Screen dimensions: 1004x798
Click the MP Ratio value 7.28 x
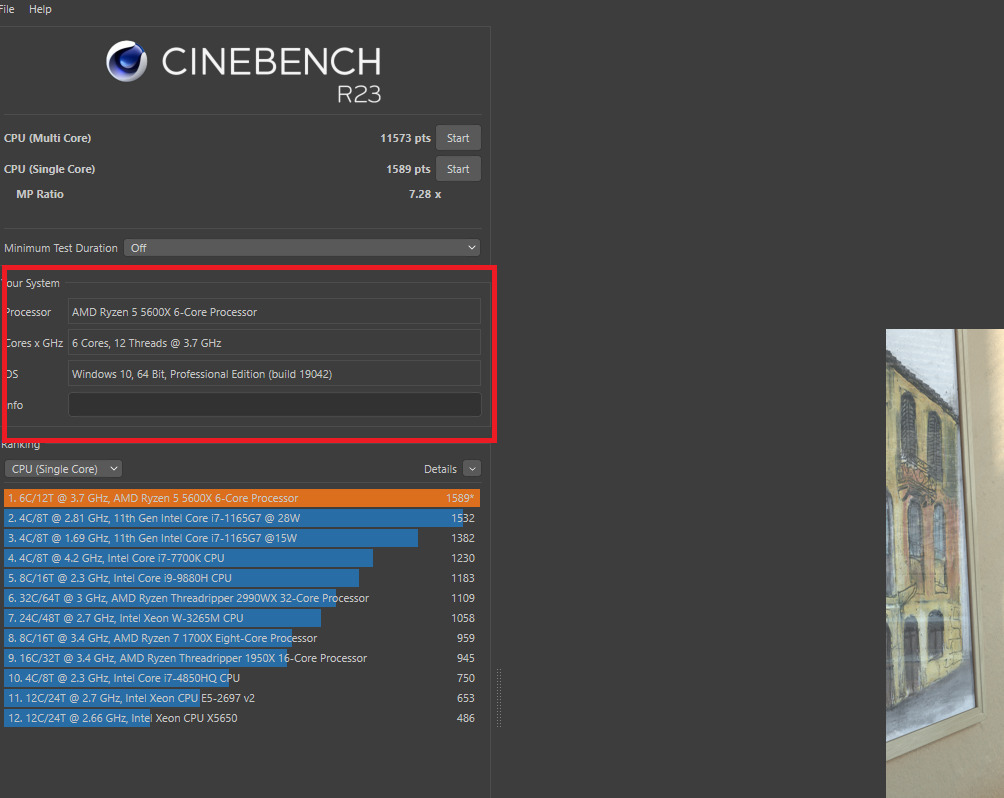(425, 194)
